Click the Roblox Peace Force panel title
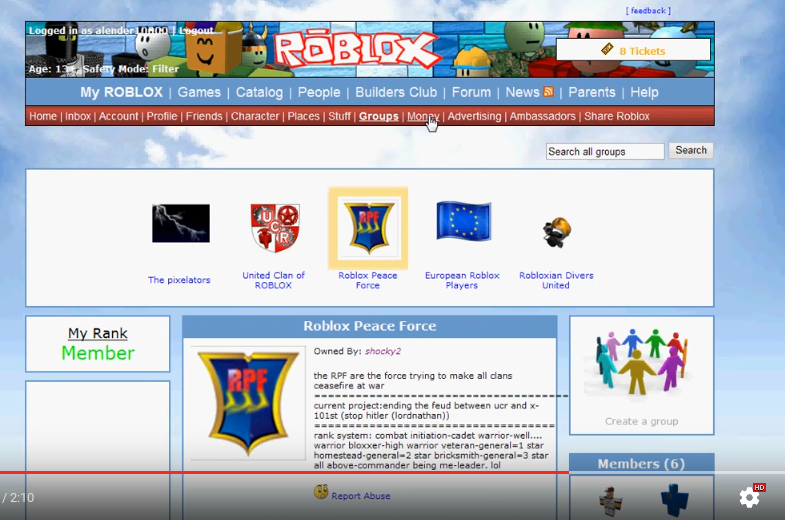 [369, 326]
